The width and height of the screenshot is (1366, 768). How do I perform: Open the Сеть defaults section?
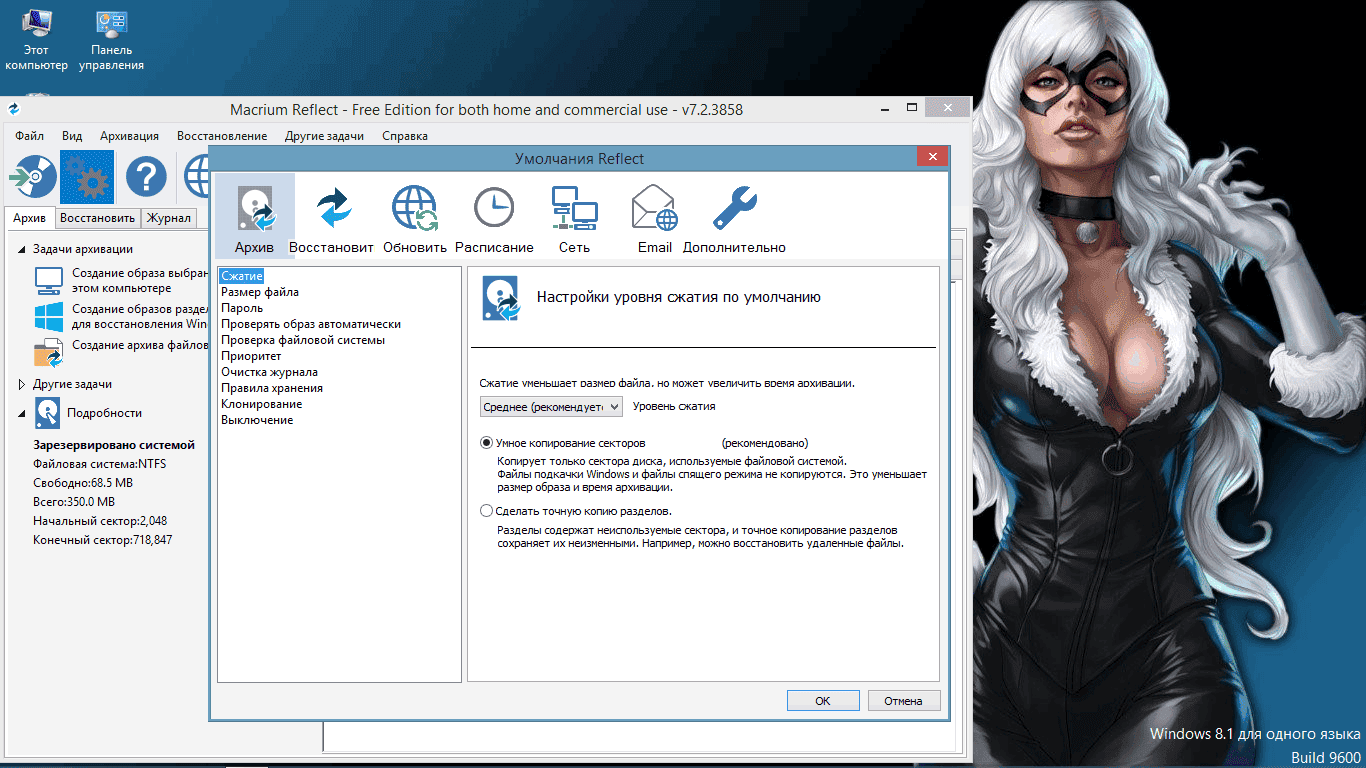[574, 218]
